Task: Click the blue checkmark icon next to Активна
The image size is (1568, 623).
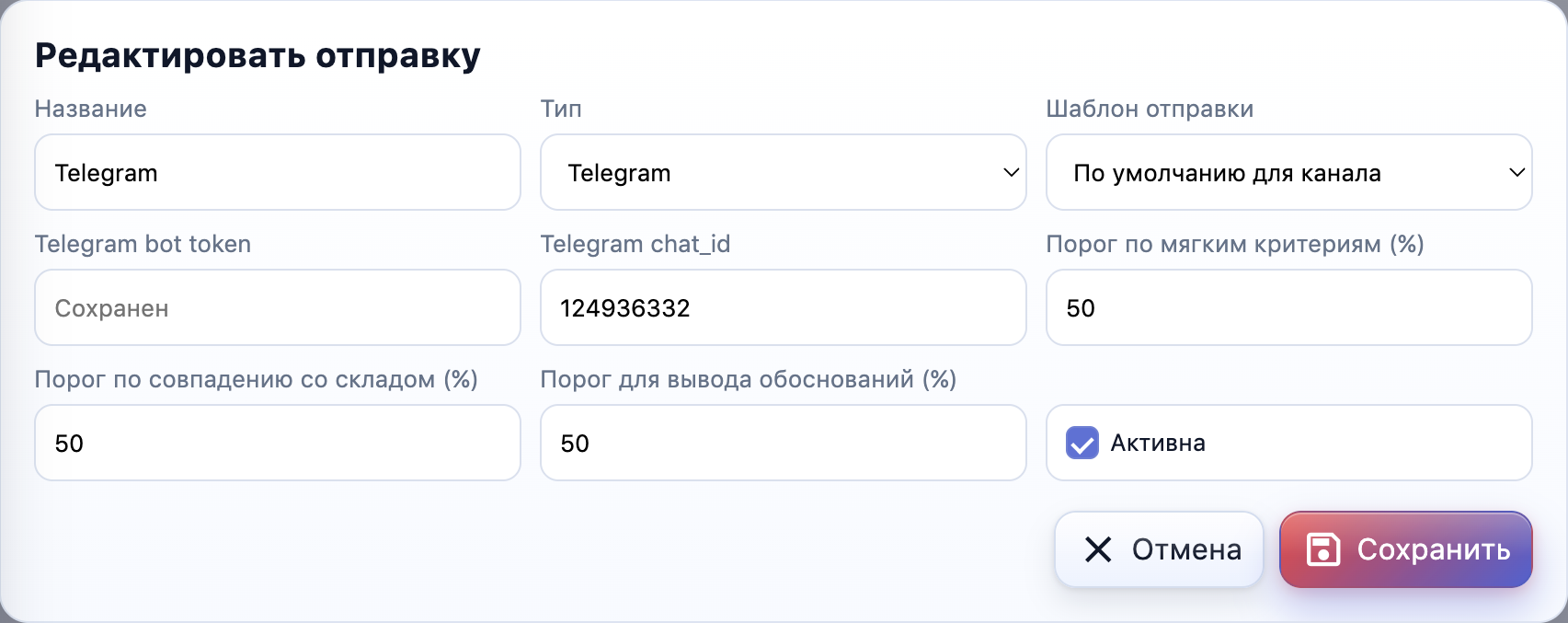Action: (1082, 444)
